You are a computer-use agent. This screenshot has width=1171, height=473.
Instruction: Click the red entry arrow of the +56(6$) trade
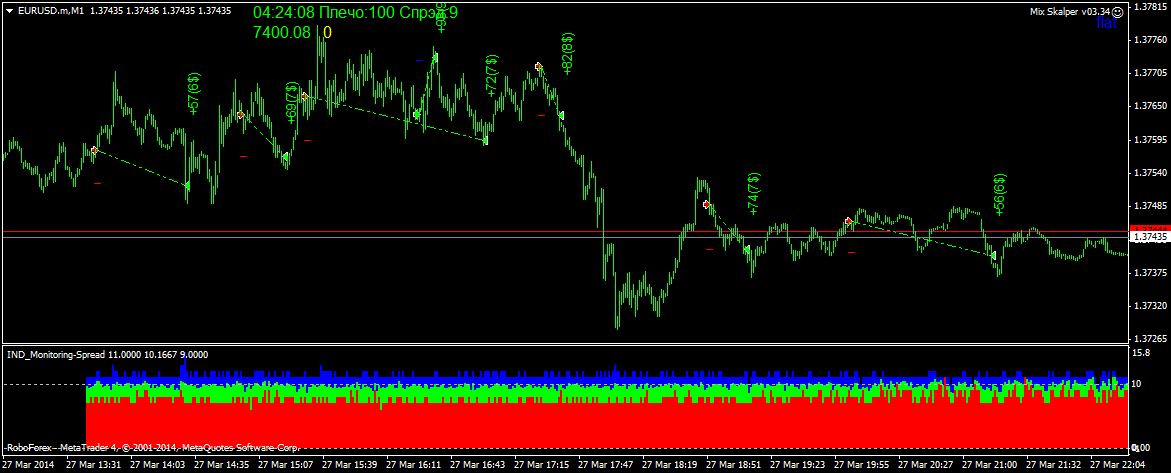[x=848, y=221]
